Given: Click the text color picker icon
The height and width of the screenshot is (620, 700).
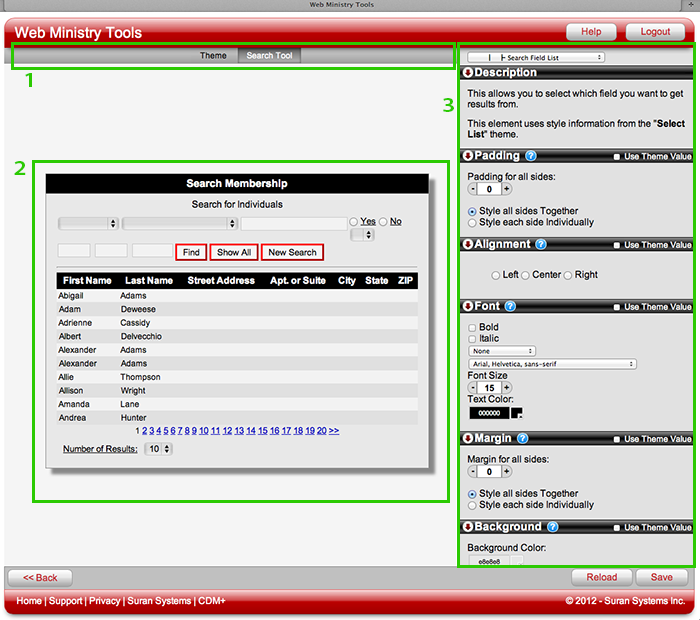Looking at the screenshot, I should tap(517, 412).
